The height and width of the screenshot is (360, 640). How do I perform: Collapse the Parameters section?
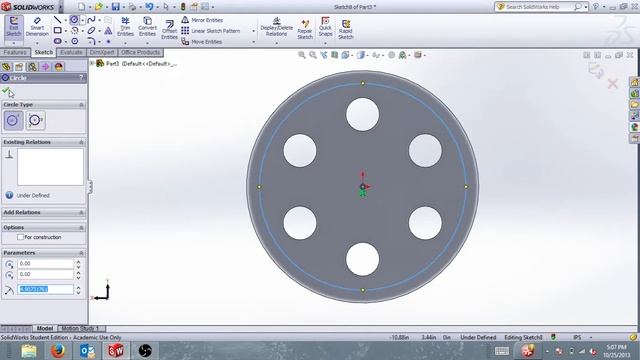[81, 253]
